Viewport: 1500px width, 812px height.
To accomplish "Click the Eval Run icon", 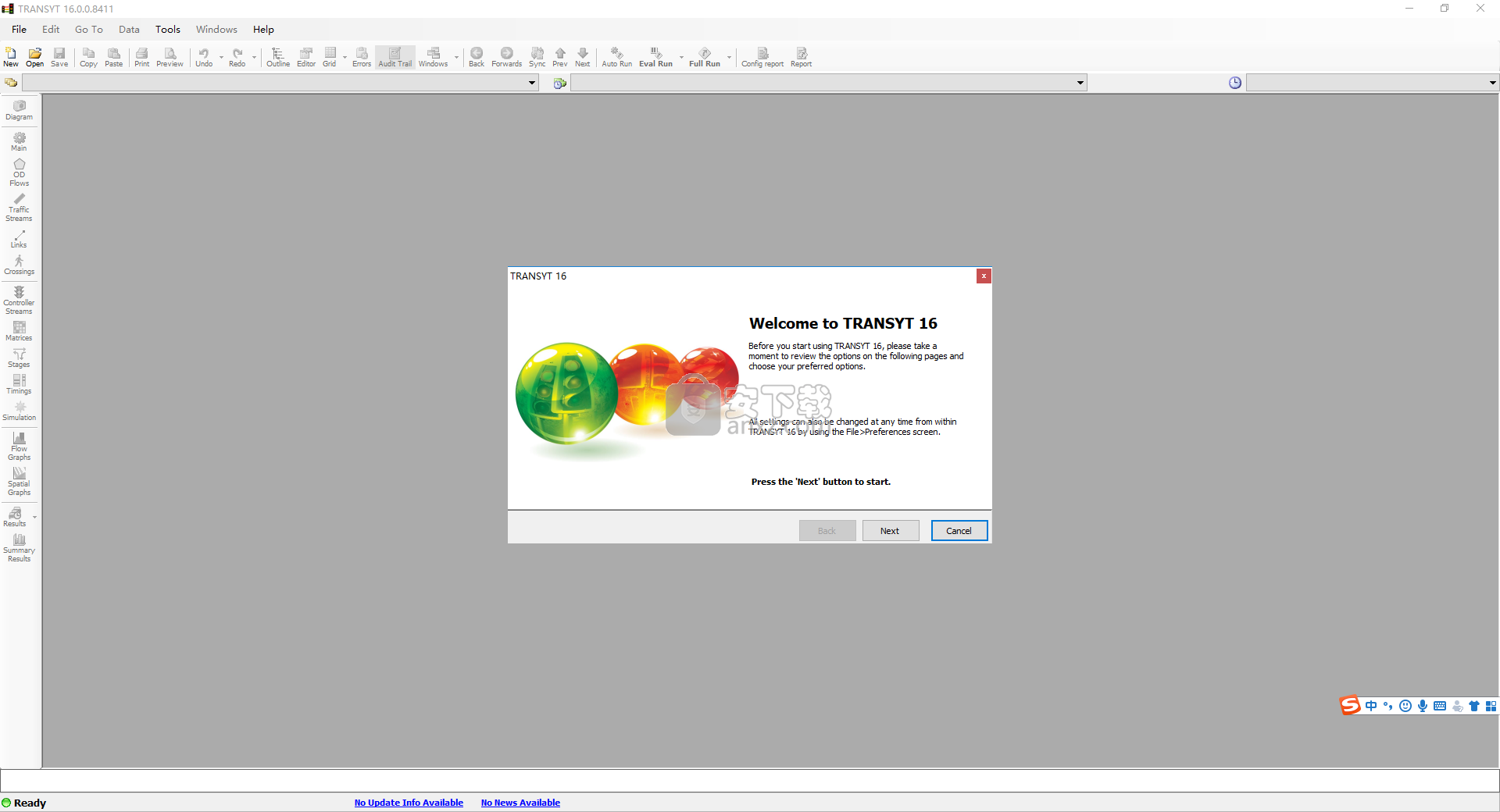I will pyautogui.click(x=656, y=57).
